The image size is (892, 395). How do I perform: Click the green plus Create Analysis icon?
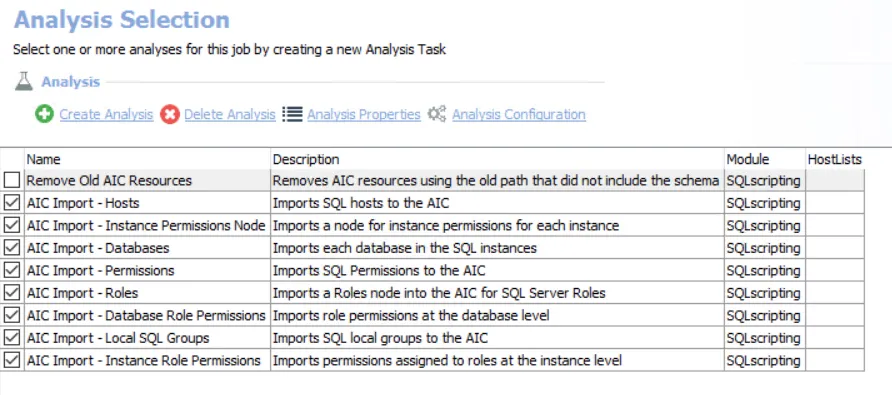point(44,114)
